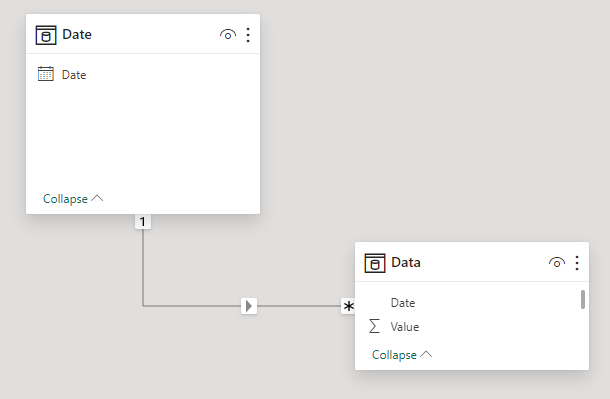Click the relationship filter direction arrow
This screenshot has height=399, width=610.
[x=249, y=306]
